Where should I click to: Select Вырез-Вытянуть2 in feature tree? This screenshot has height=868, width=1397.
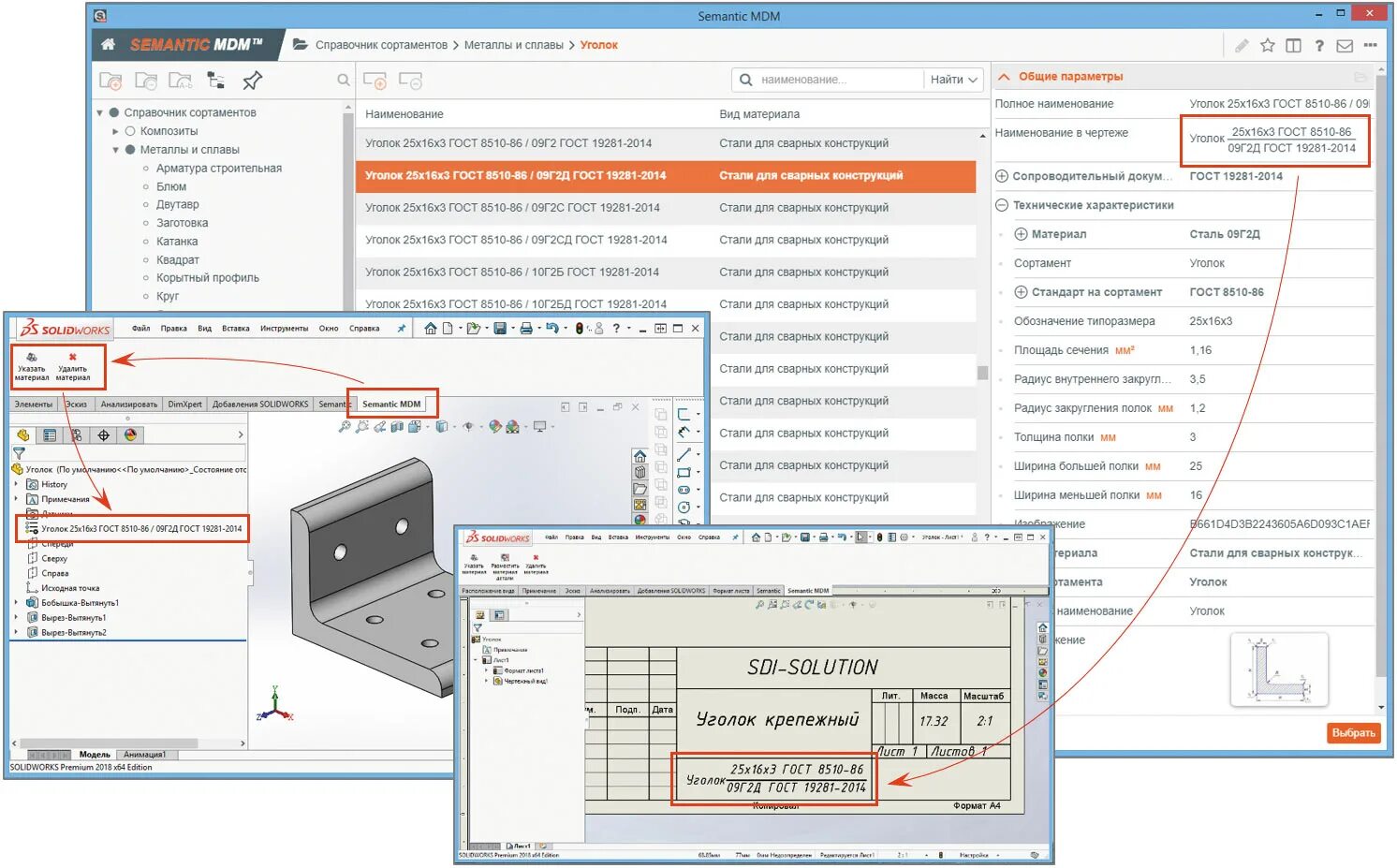pyautogui.click(x=74, y=633)
